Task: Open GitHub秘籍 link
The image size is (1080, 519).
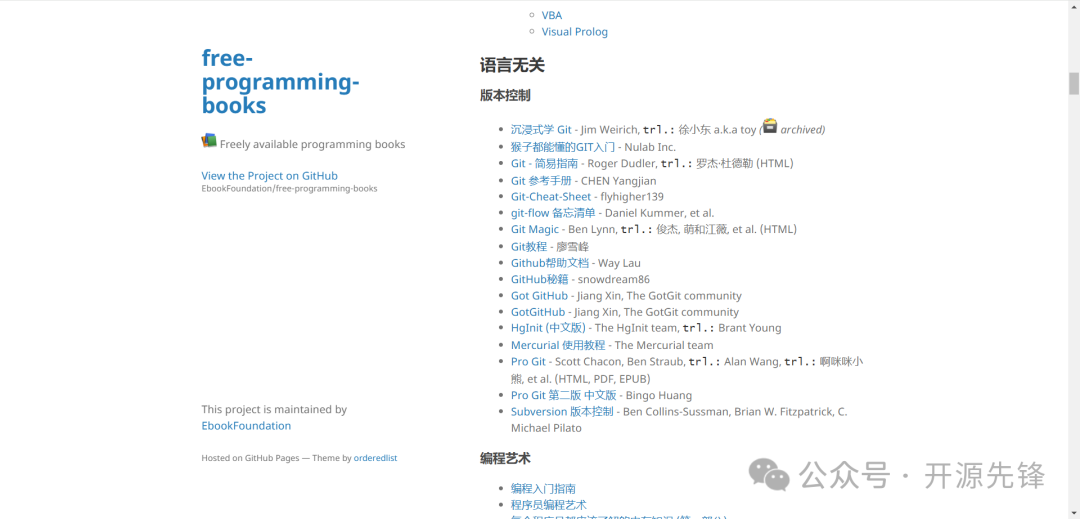Action: pyautogui.click(x=539, y=279)
